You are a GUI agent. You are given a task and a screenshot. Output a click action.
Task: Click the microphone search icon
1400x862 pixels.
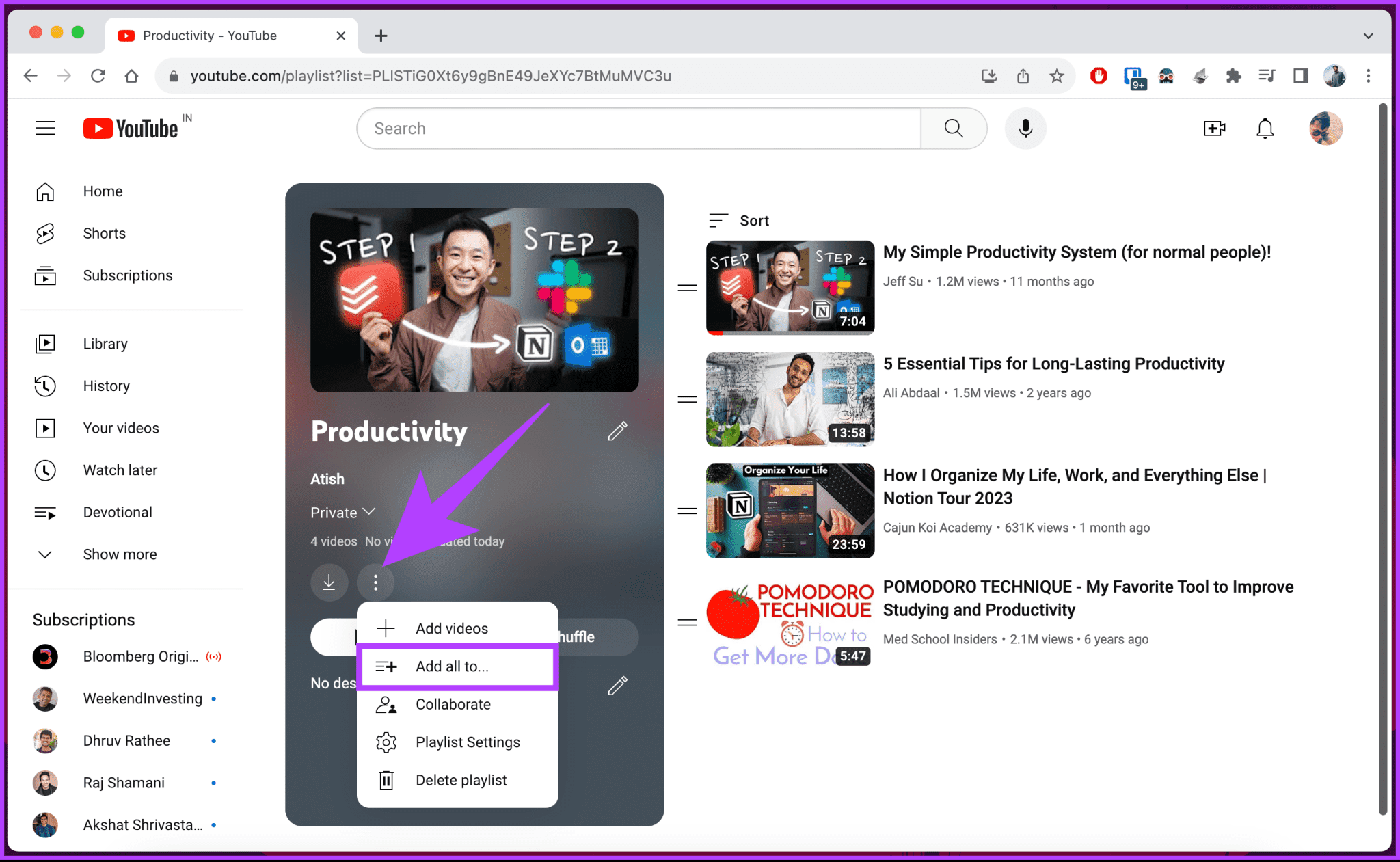pos(1026,128)
